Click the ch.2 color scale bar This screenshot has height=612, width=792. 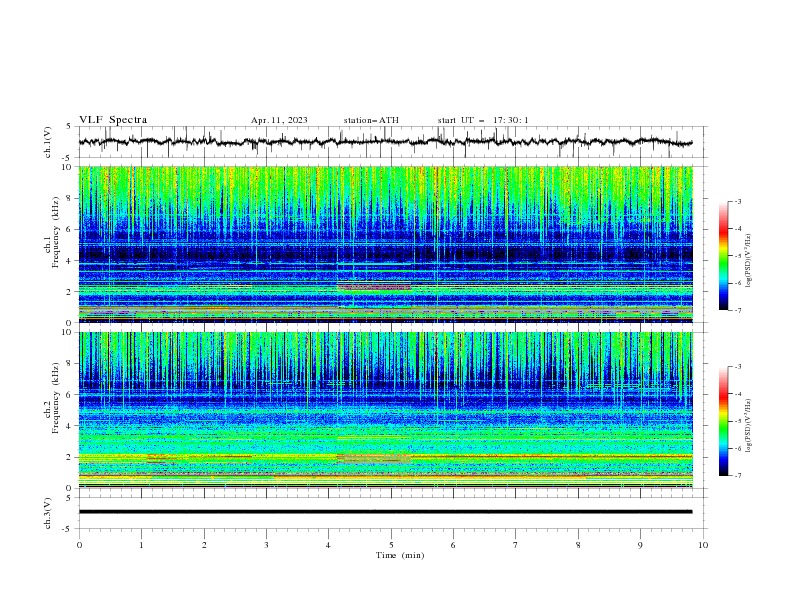pos(723,421)
